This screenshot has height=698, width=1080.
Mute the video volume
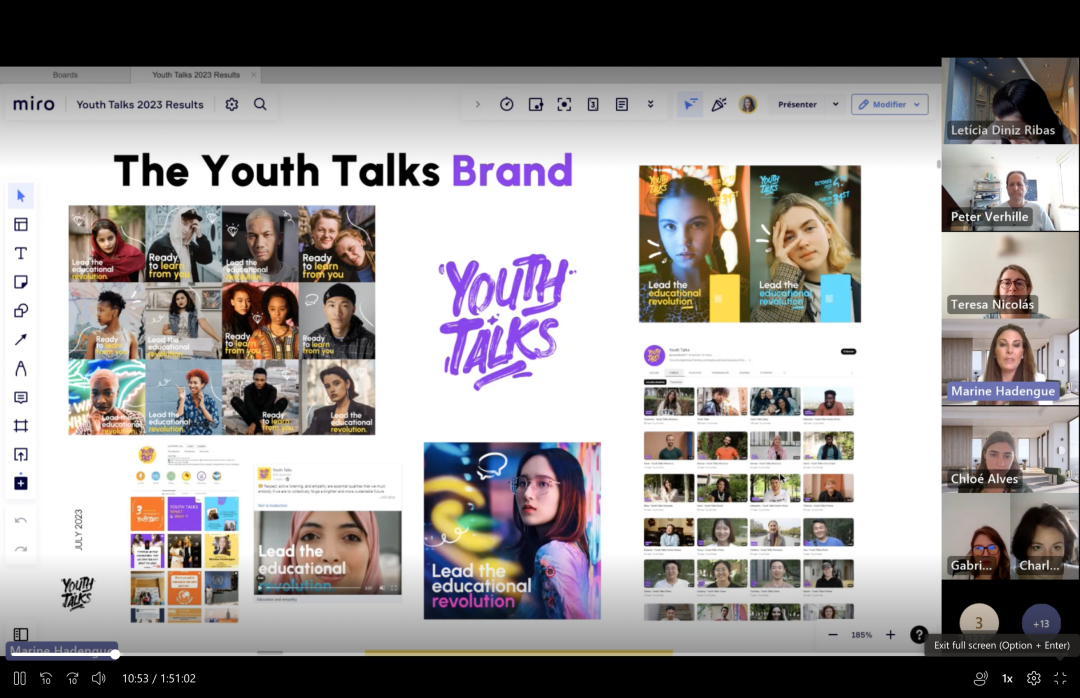pyautogui.click(x=98, y=679)
